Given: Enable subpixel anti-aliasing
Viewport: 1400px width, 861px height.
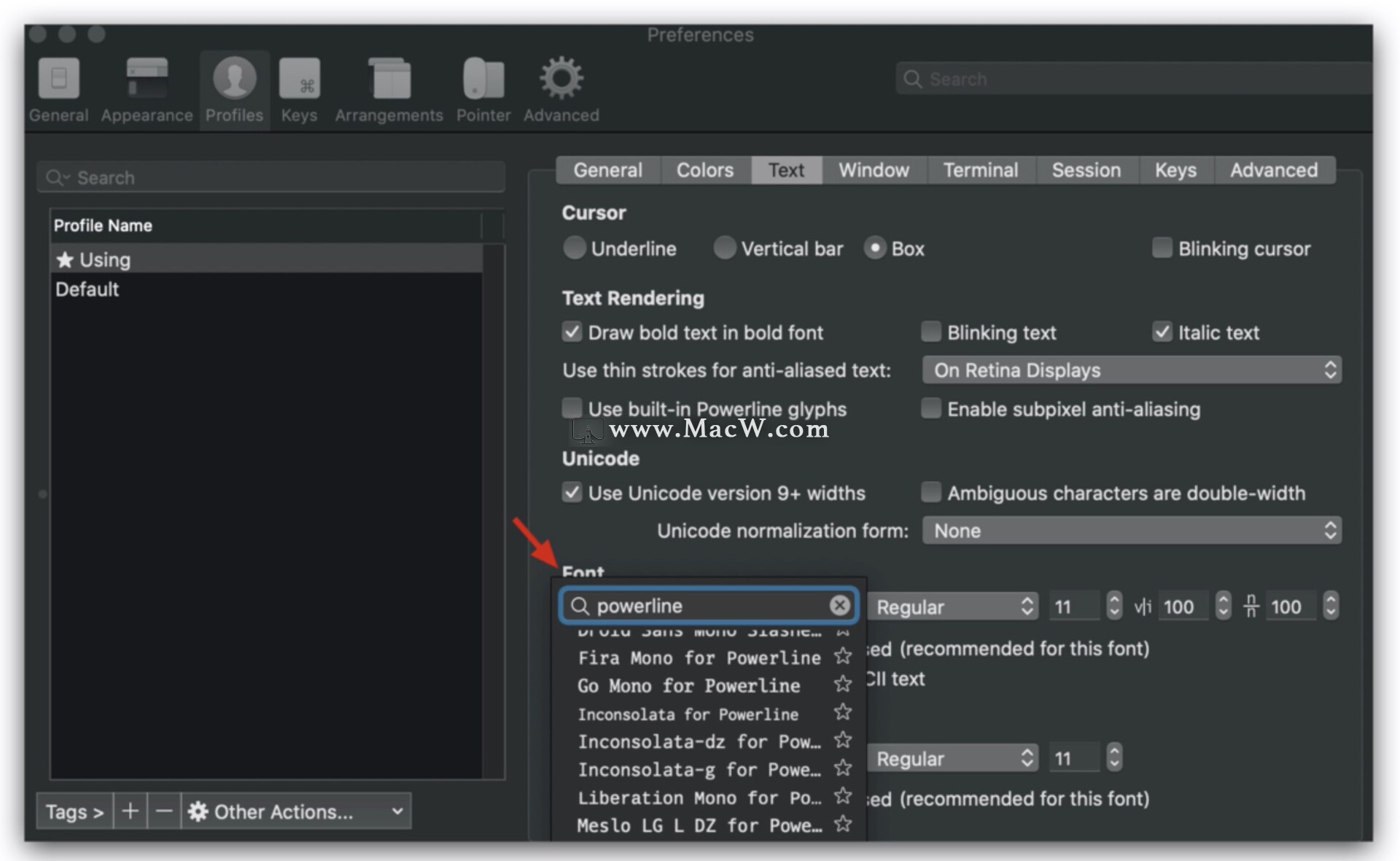Looking at the screenshot, I should coord(931,409).
